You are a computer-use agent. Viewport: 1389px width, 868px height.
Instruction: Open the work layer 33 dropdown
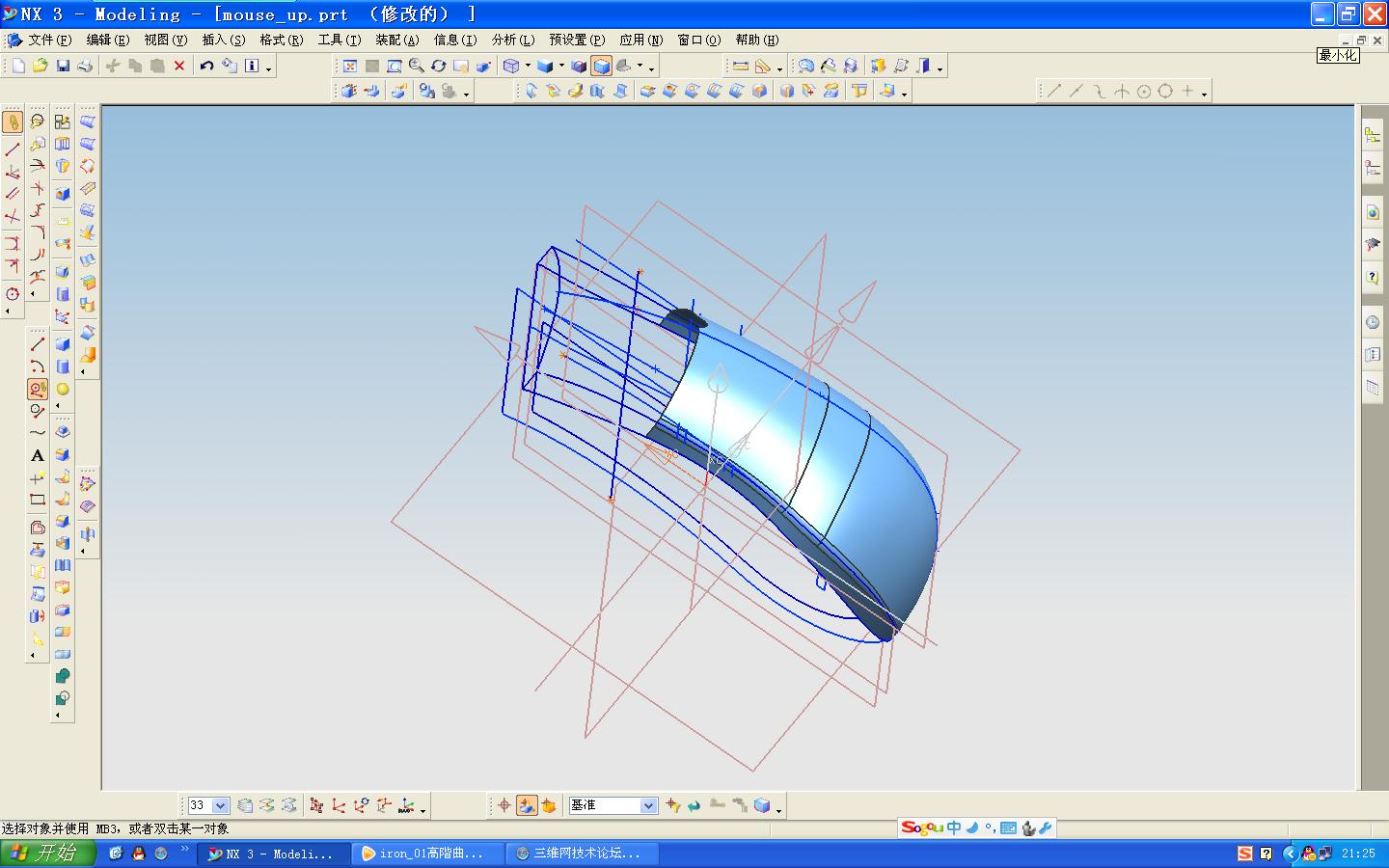click(220, 805)
